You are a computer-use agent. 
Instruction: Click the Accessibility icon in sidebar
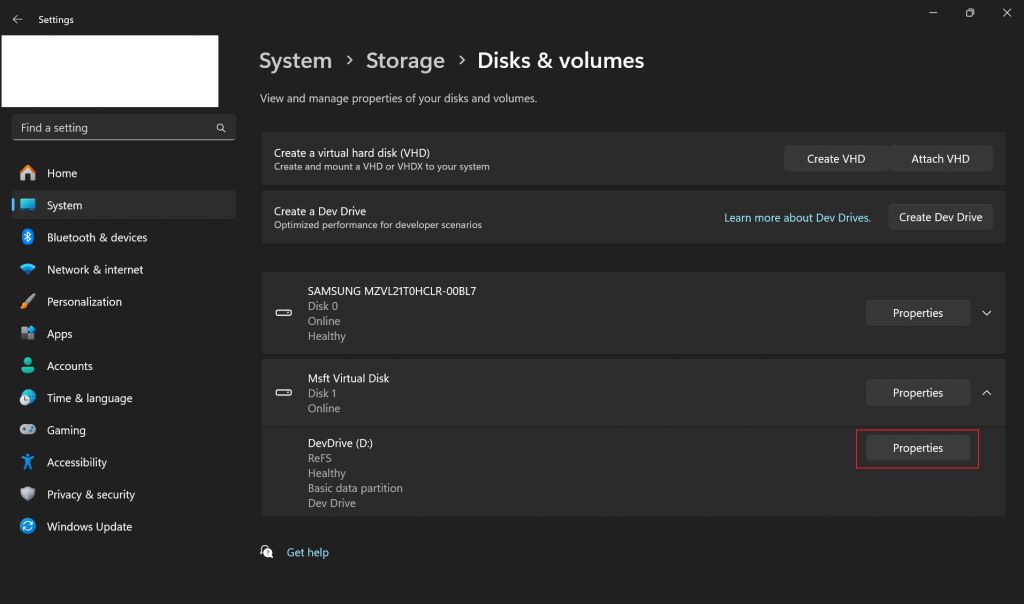pos(28,462)
